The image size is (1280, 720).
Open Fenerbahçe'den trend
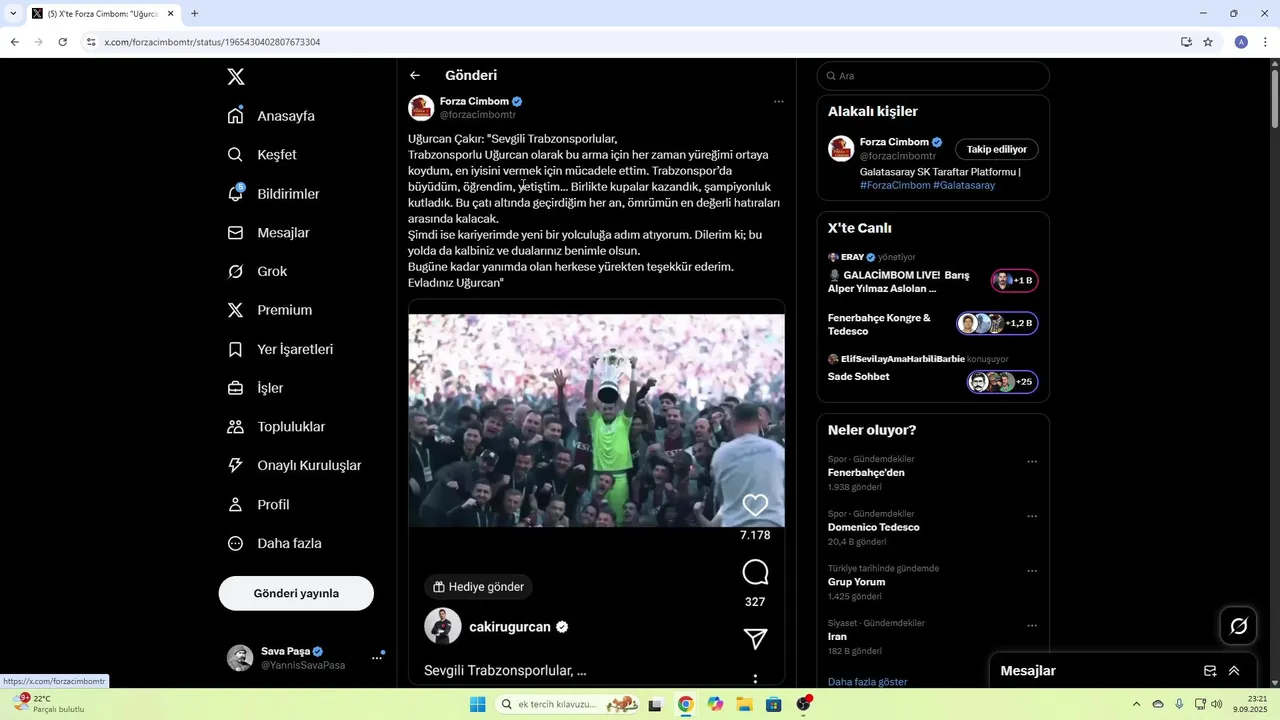[866, 473]
